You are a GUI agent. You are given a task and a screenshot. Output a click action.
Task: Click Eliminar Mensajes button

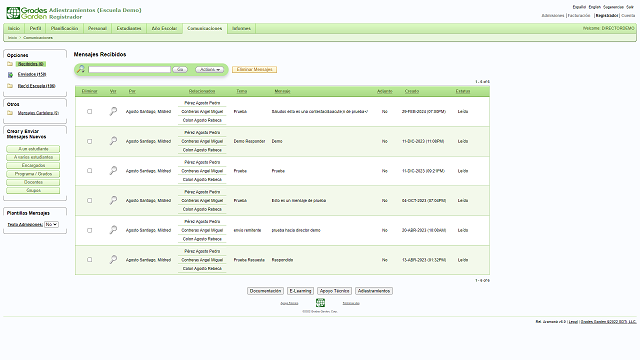[255, 69]
